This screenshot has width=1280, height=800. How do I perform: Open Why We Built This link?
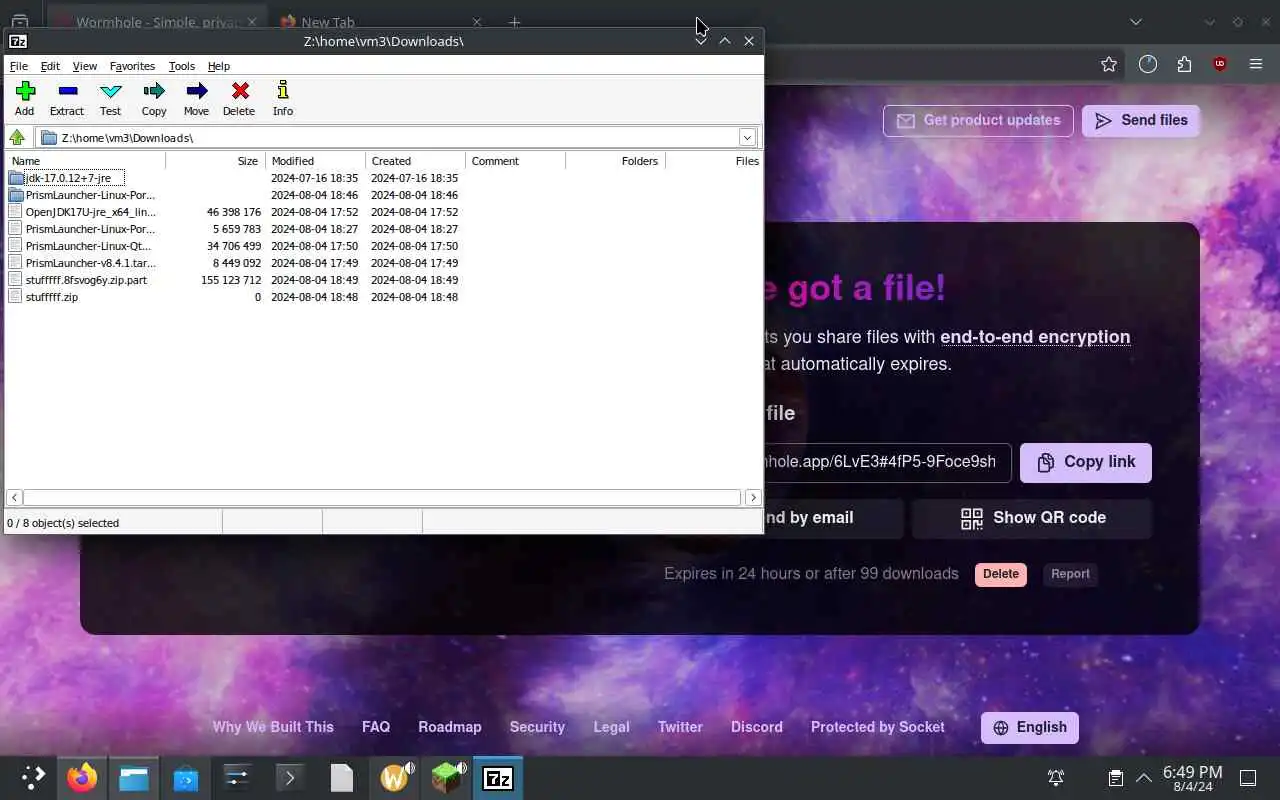click(273, 727)
